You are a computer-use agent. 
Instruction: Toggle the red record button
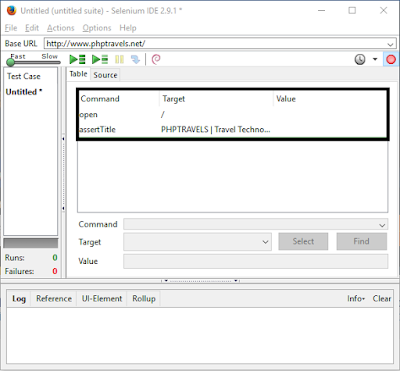coord(391,59)
